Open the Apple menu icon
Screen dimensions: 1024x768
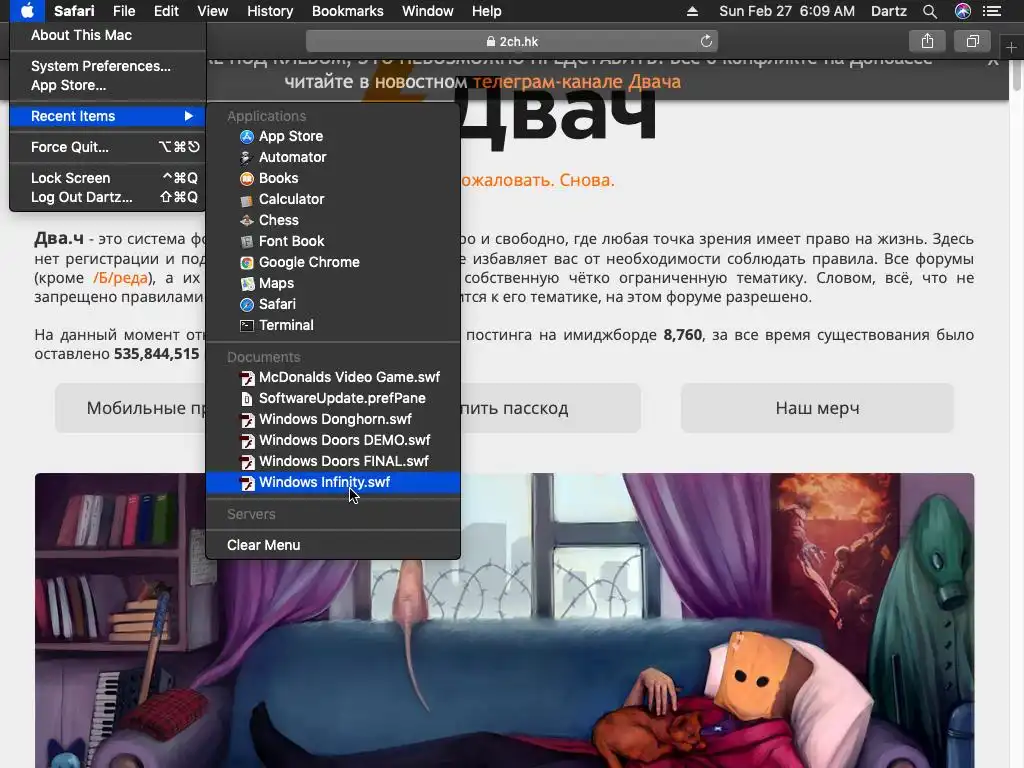[27, 11]
